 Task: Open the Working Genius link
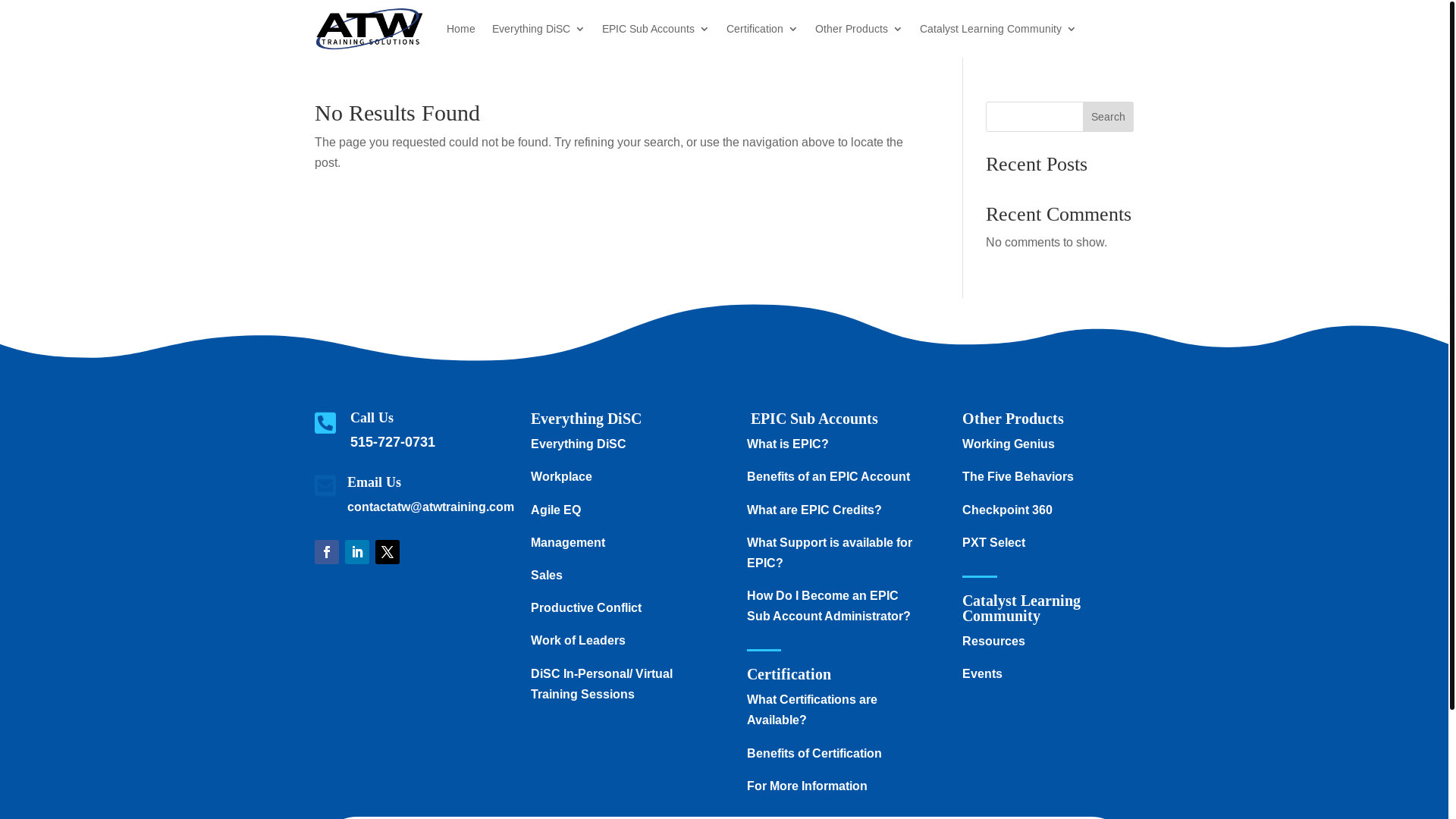tap(1009, 444)
